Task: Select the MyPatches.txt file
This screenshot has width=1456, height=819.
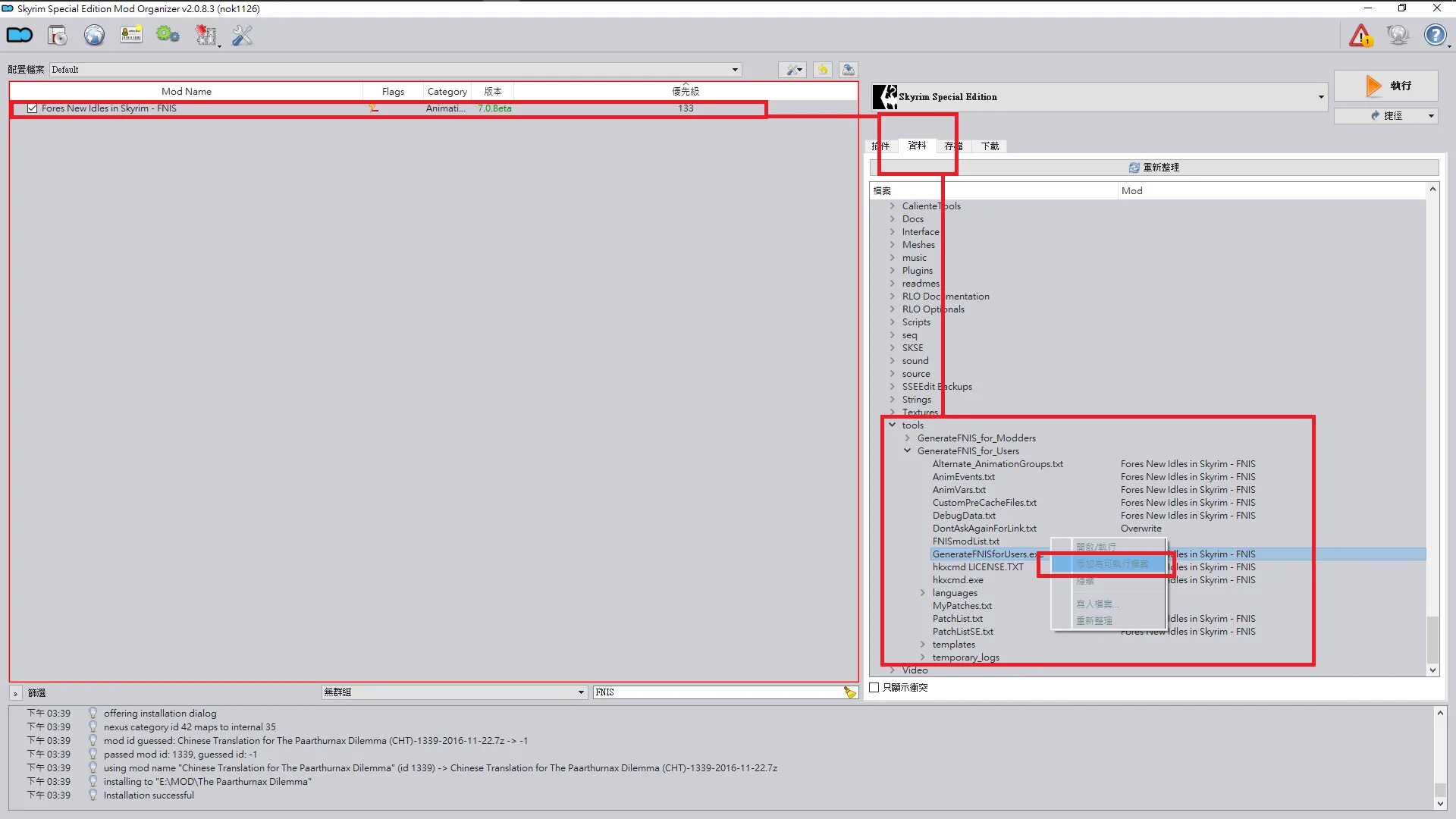Action: point(962,606)
